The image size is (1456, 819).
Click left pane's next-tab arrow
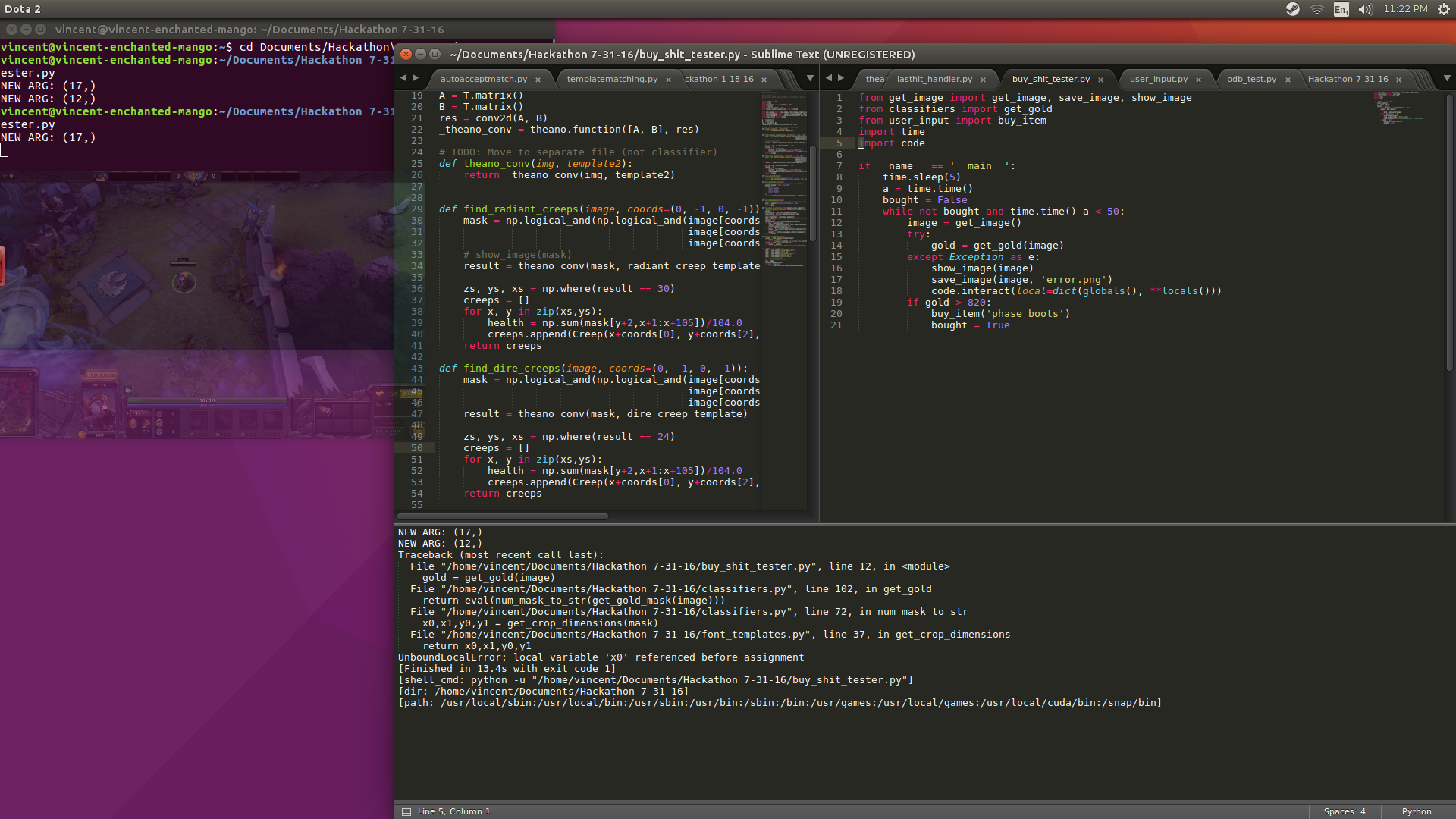416,77
